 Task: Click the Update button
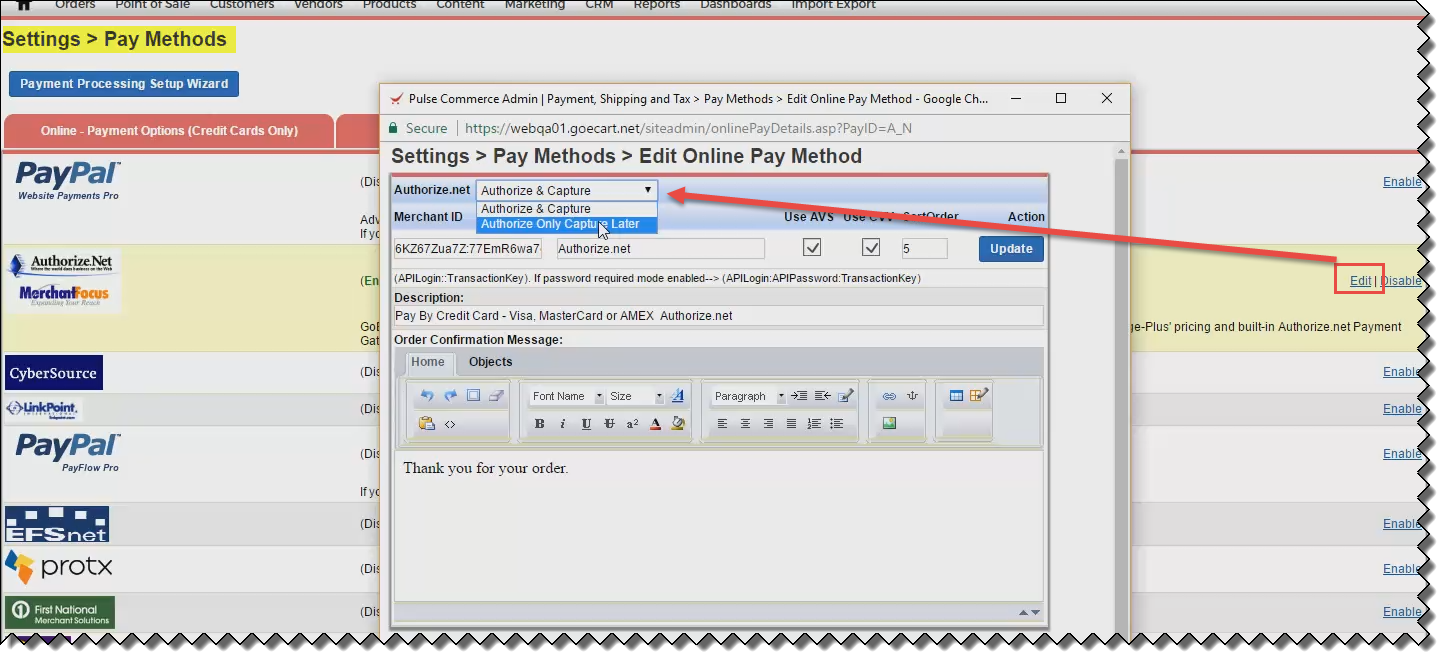tap(1011, 248)
